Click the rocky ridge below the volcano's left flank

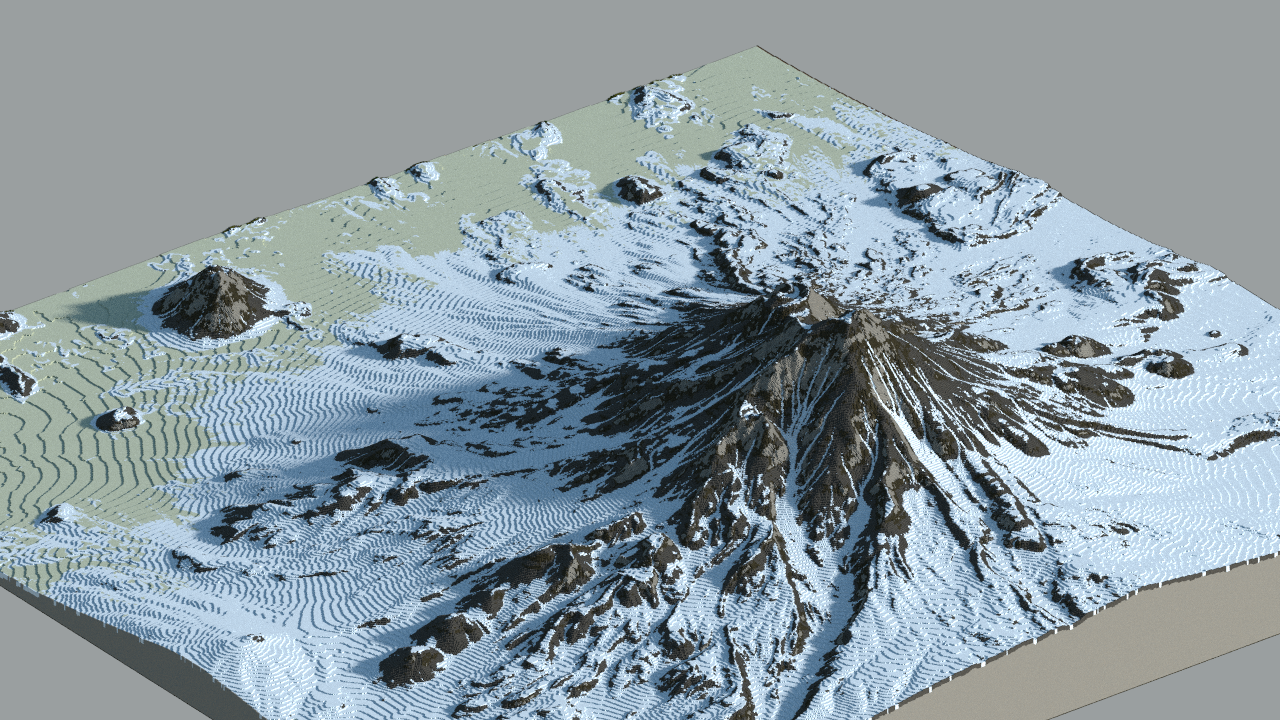[560, 570]
